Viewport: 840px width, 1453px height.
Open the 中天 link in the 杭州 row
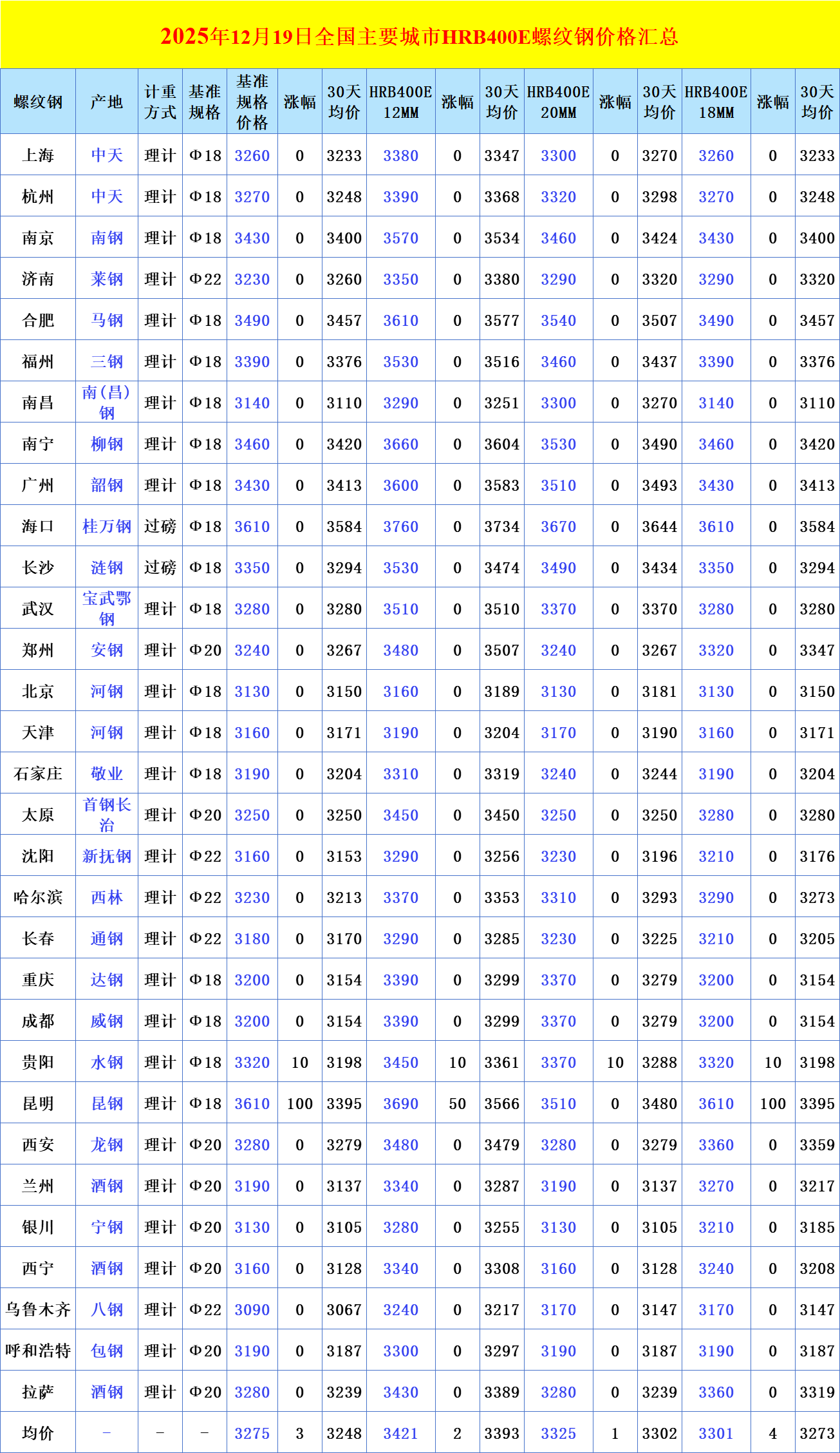107,197
